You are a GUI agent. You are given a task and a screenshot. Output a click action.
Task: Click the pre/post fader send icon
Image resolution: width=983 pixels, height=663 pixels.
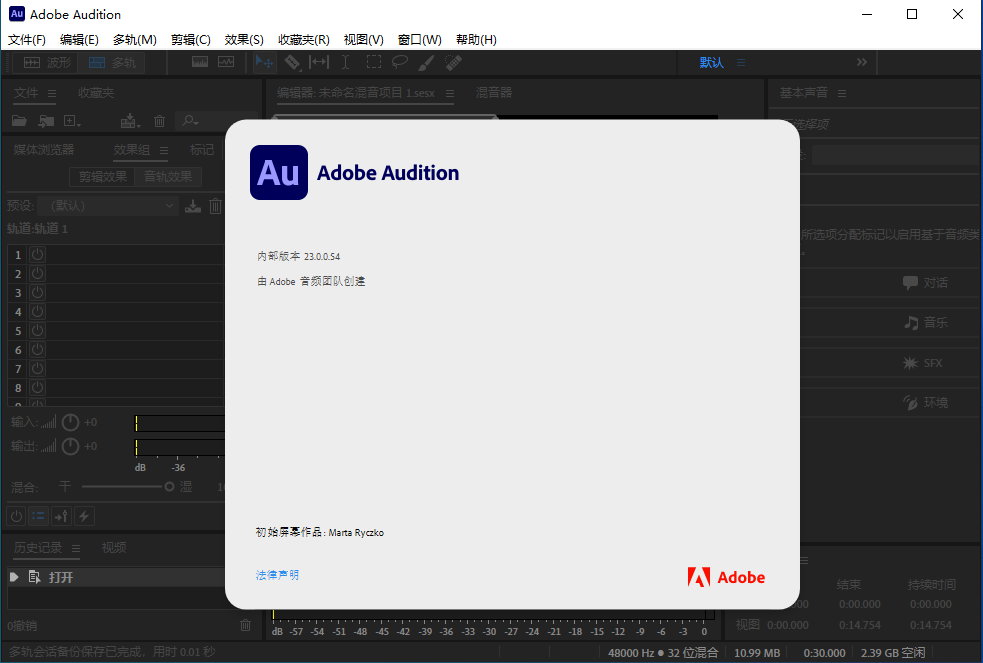pos(61,516)
